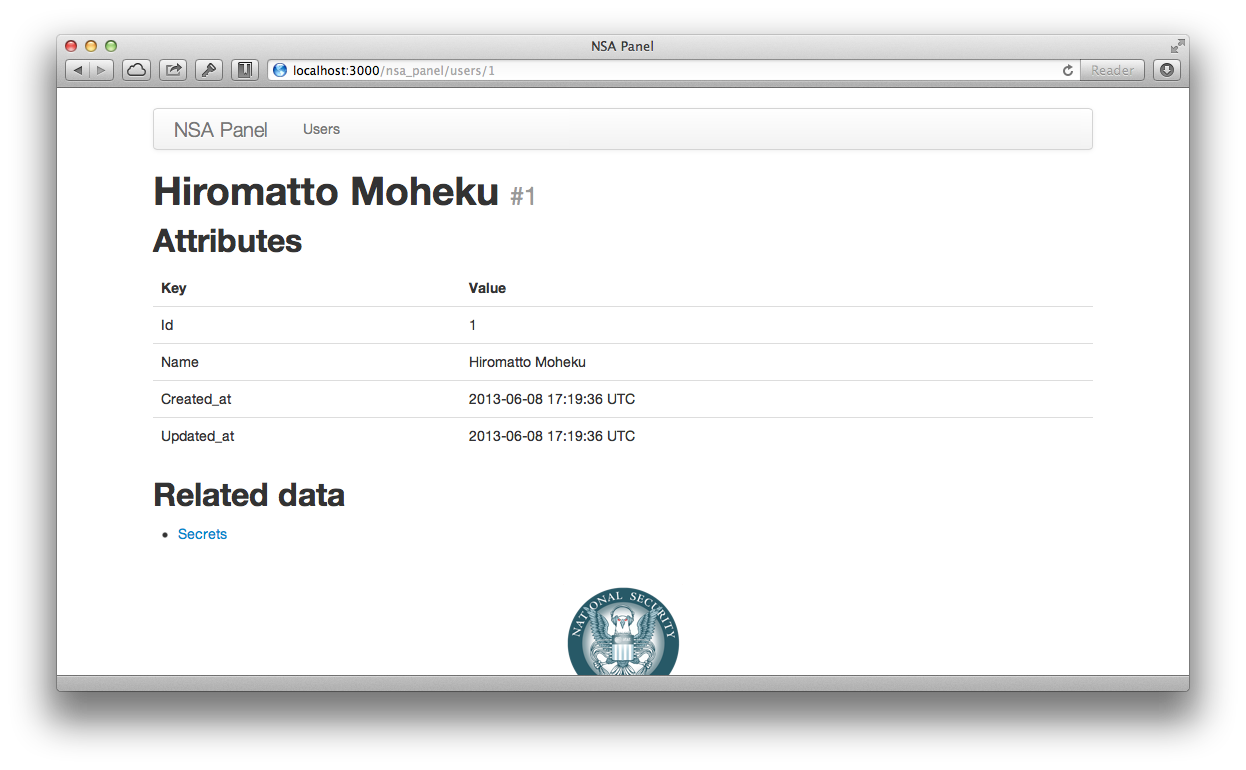Minimize the window with the yellow button
1246x770 pixels.
(x=91, y=46)
